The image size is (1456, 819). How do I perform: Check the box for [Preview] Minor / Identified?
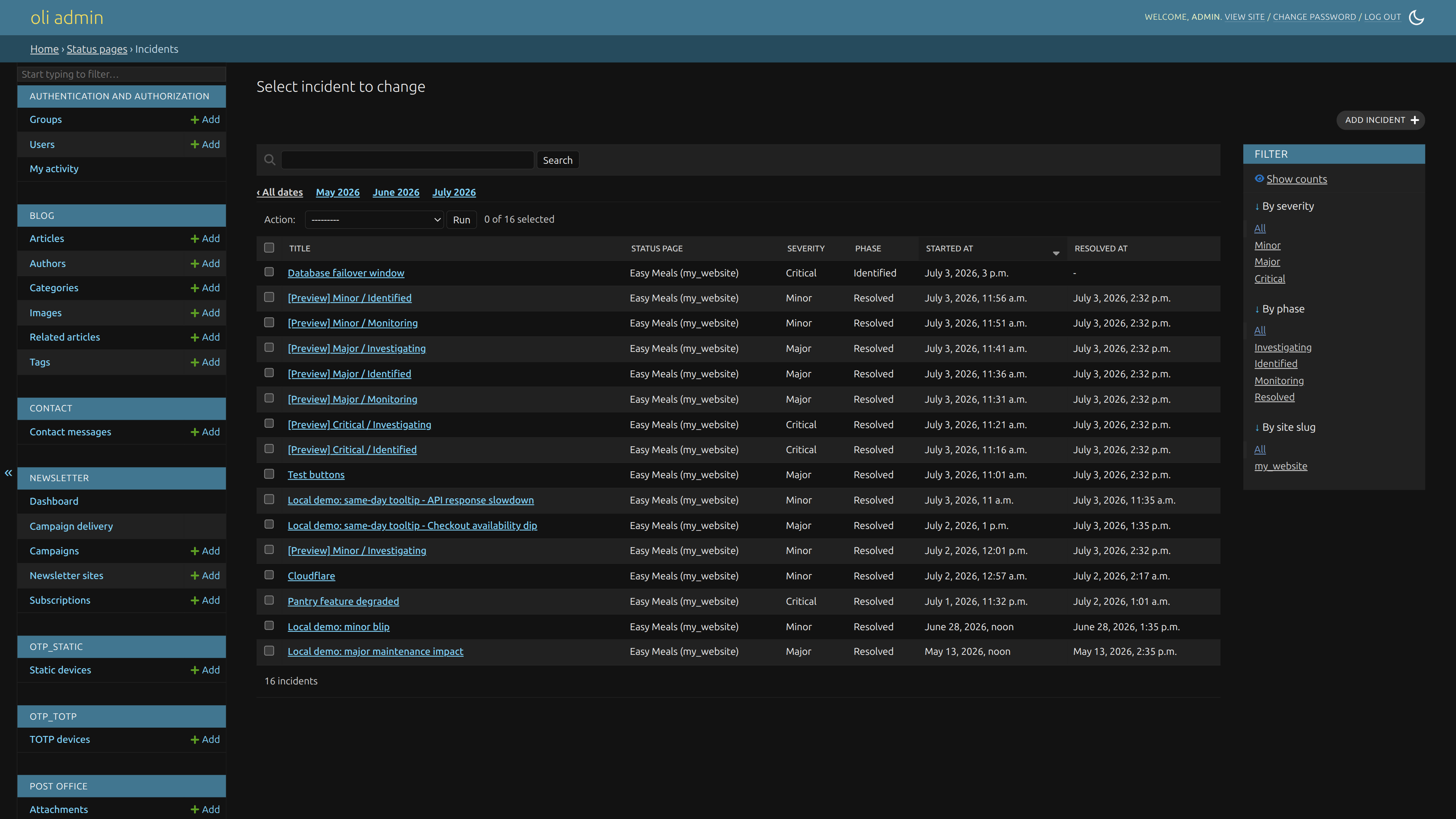269,297
